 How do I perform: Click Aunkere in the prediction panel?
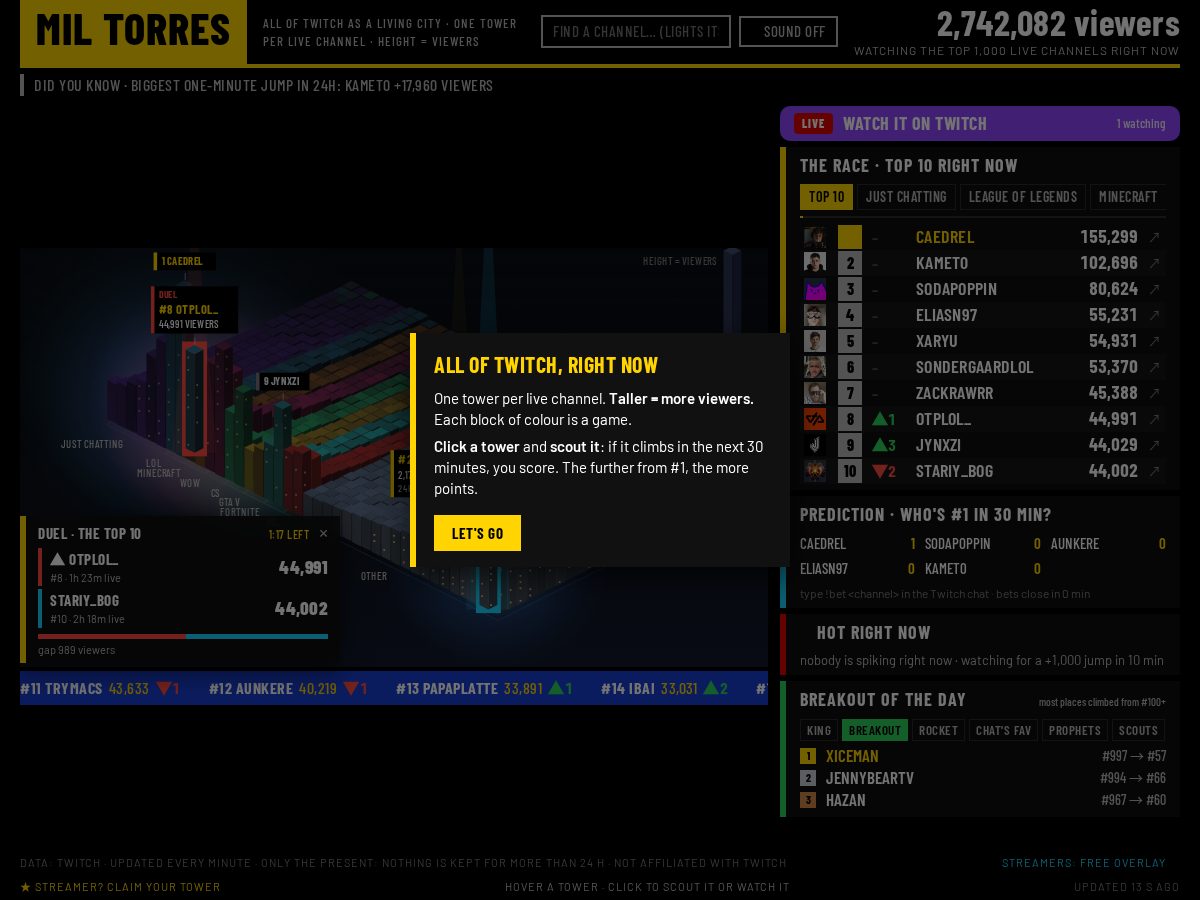coord(1108,544)
